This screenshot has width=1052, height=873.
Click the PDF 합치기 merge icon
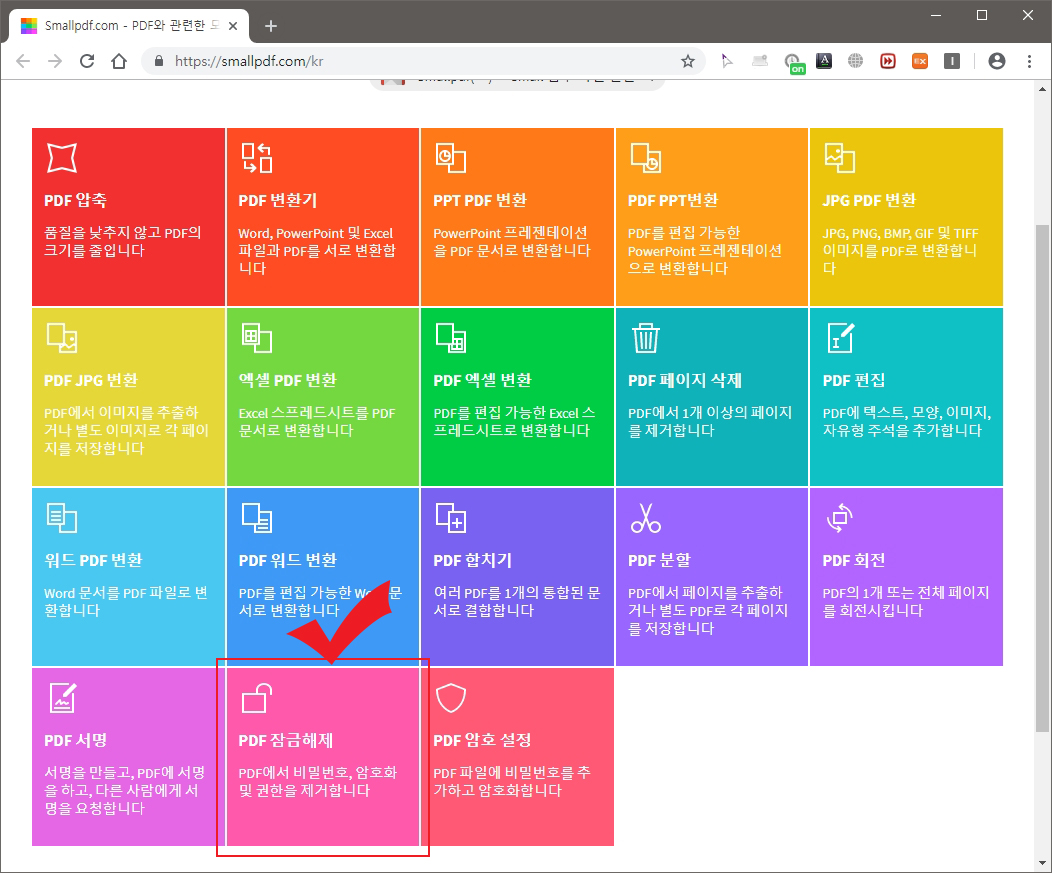pos(451,518)
